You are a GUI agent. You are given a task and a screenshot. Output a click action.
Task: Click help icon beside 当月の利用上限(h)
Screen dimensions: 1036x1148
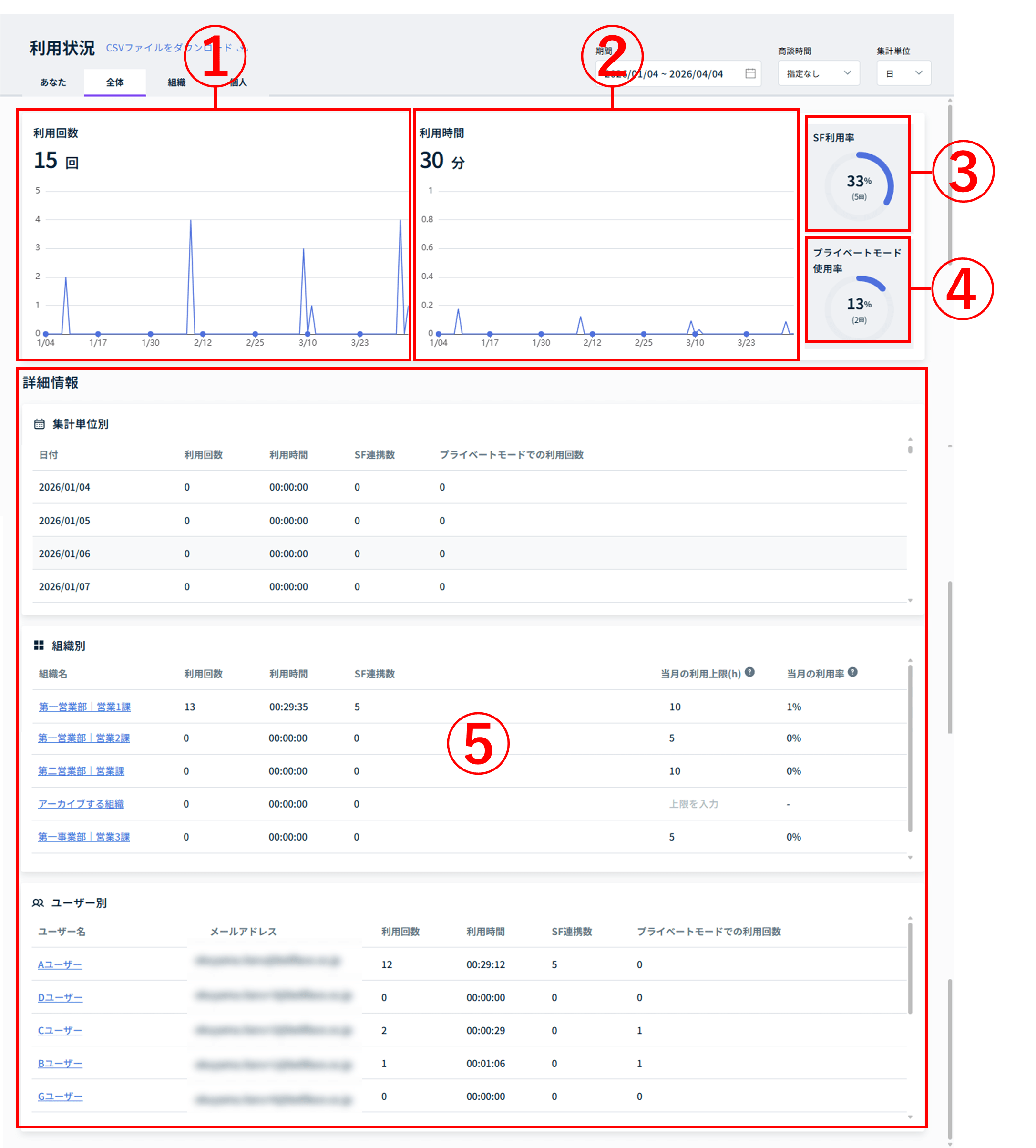pos(749,672)
